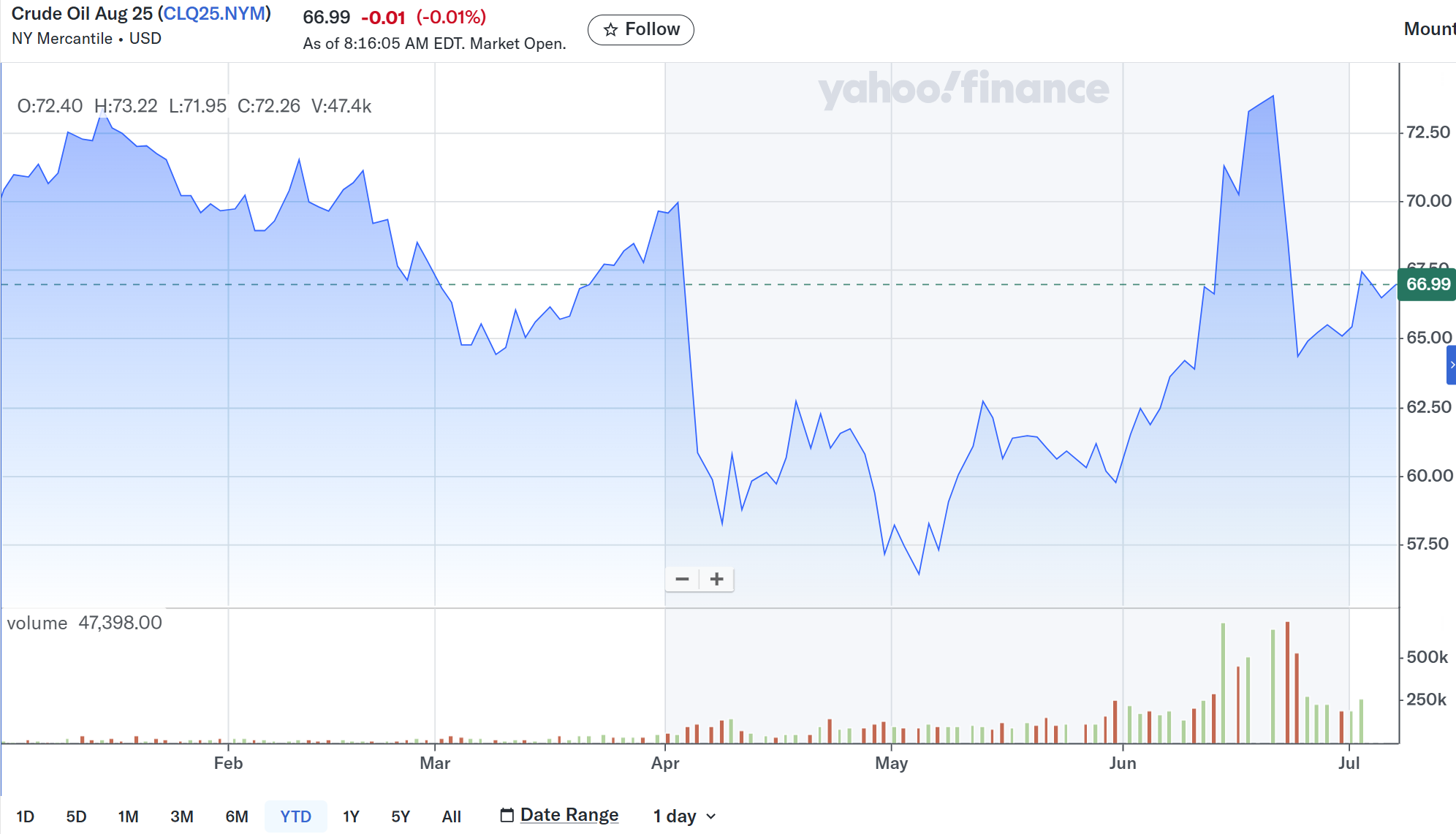Open the 1 day interval dropdown
The image size is (1456, 834).
tap(684, 816)
